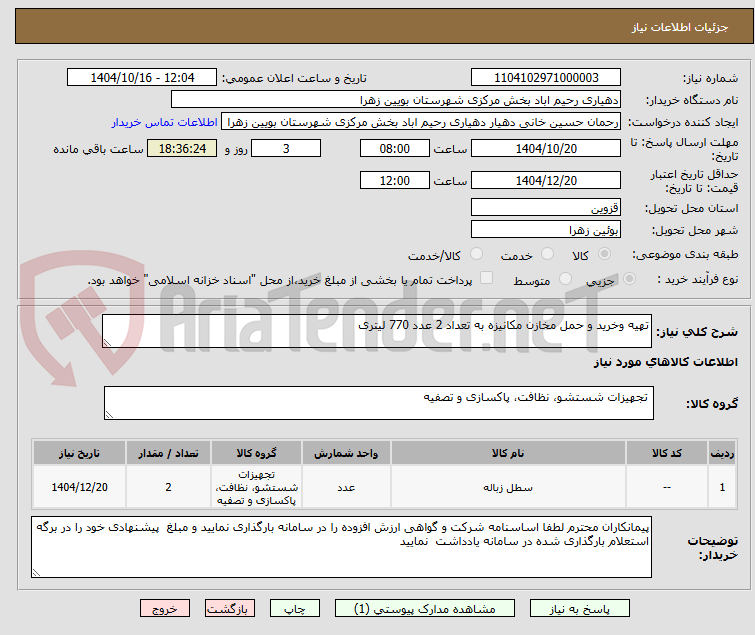
Task: Click the توضیحات خریدار text area
Action: 341,547
